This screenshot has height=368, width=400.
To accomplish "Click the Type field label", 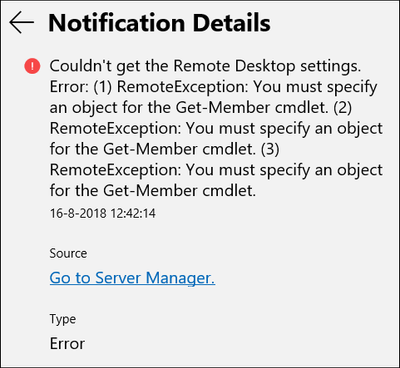I will (63, 320).
